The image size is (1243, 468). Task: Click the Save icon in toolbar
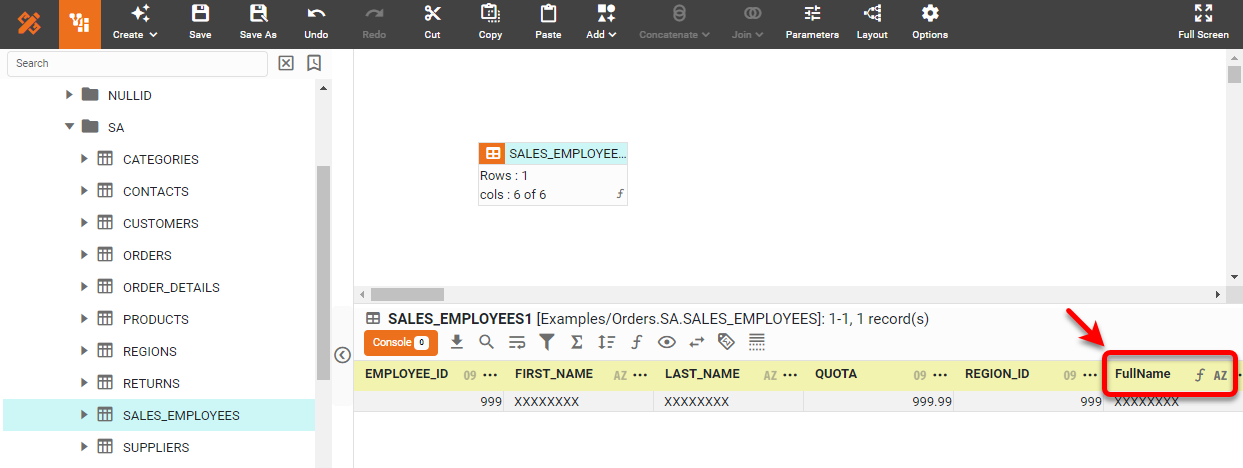[200, 22]
